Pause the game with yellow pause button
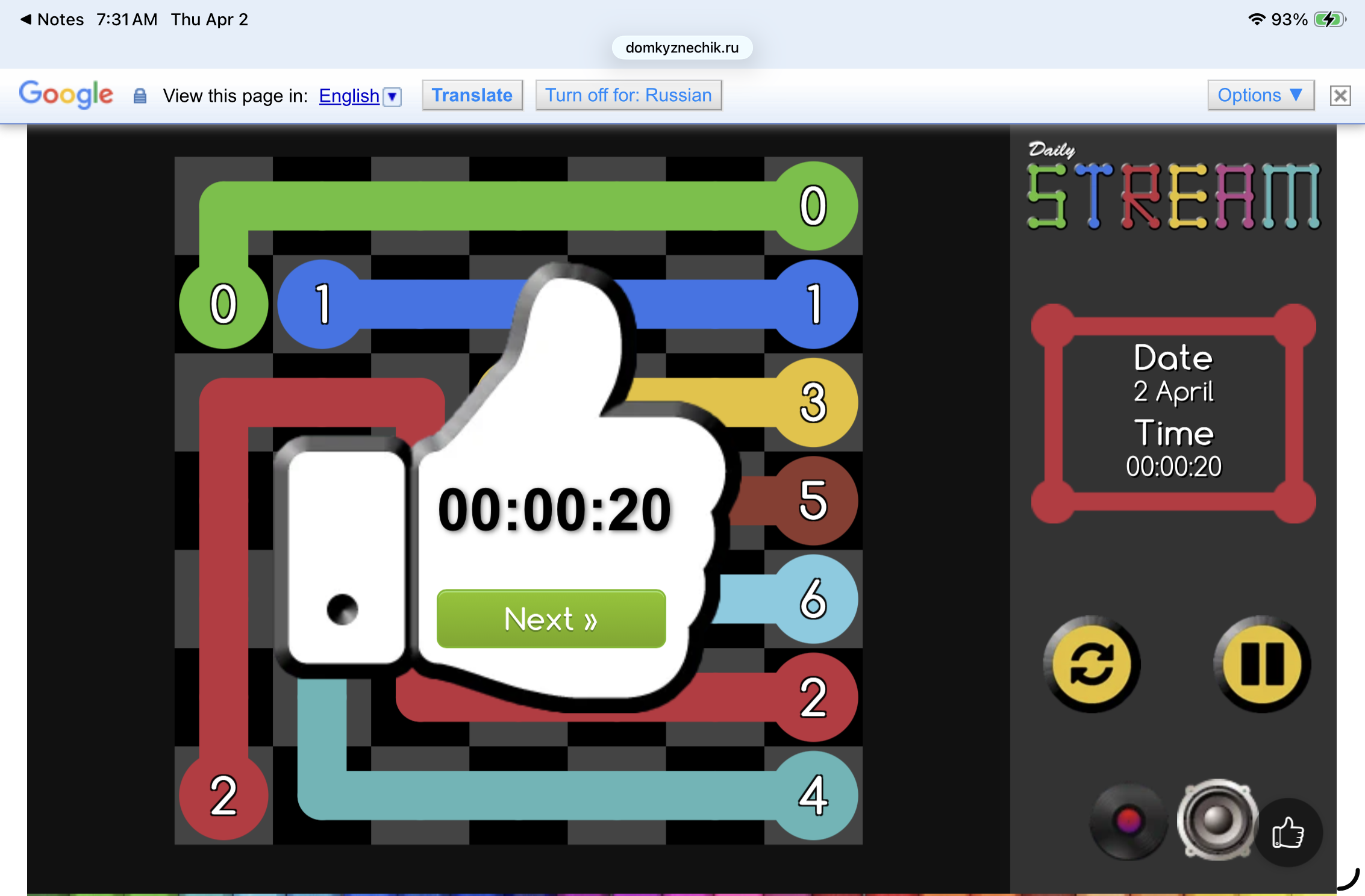1365x896 pixels. pos(1261,664)
